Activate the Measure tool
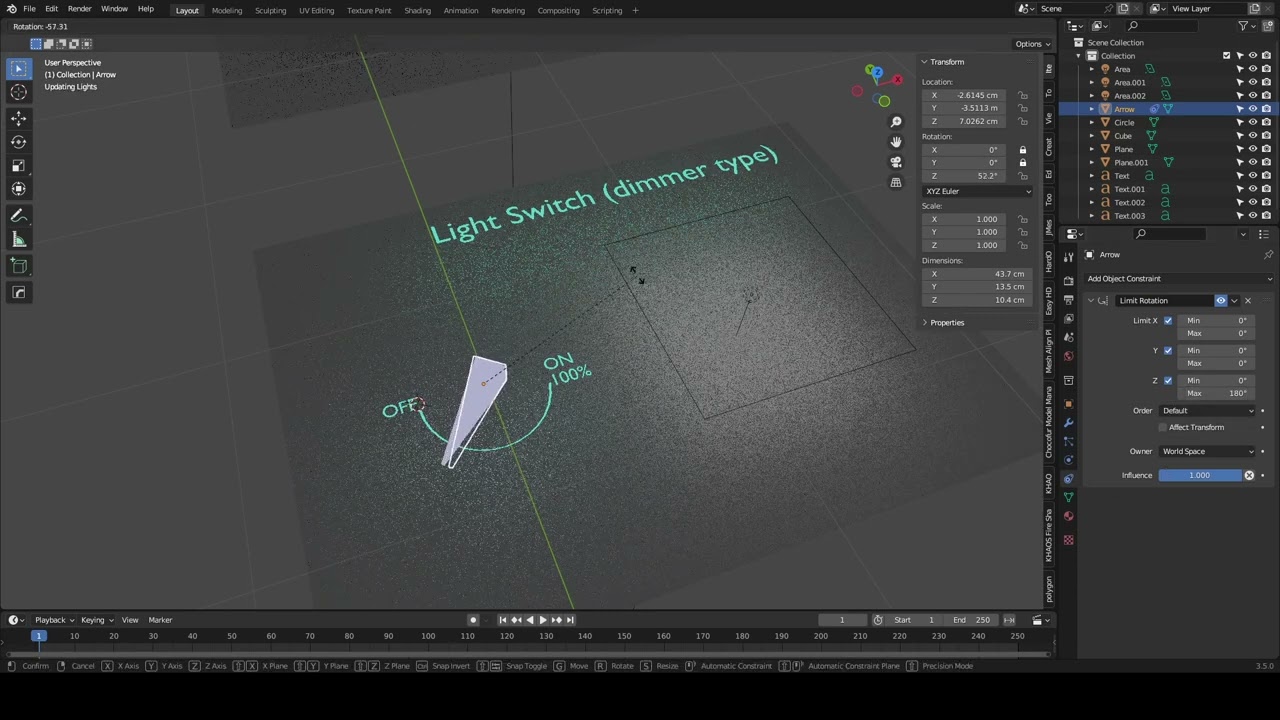Viewport: 1280px width, 720px height. (x=18, y=238)
